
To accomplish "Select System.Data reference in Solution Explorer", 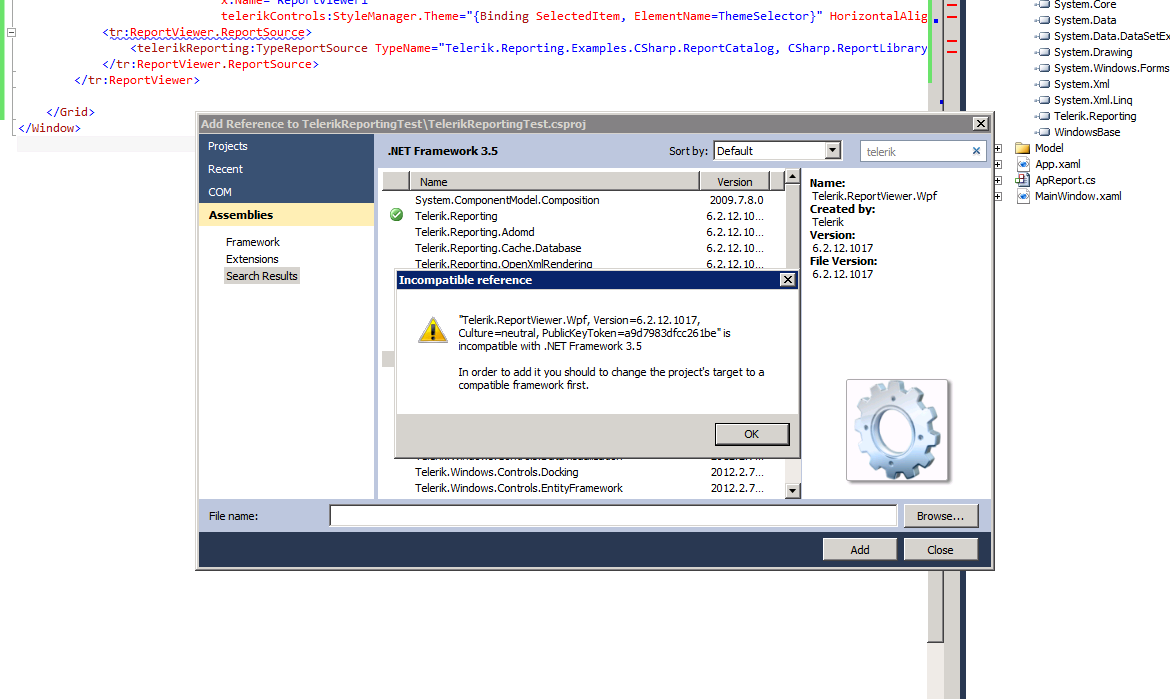I will [1085, 20].
